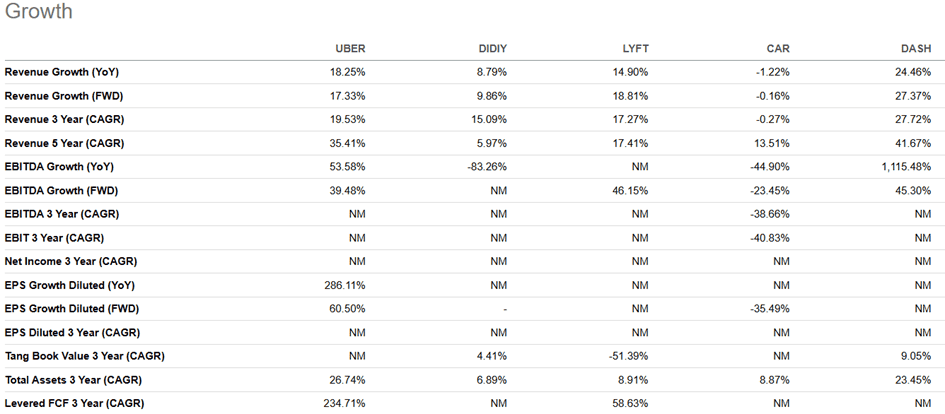Click the Growth section heading

[x=38, y=13]
